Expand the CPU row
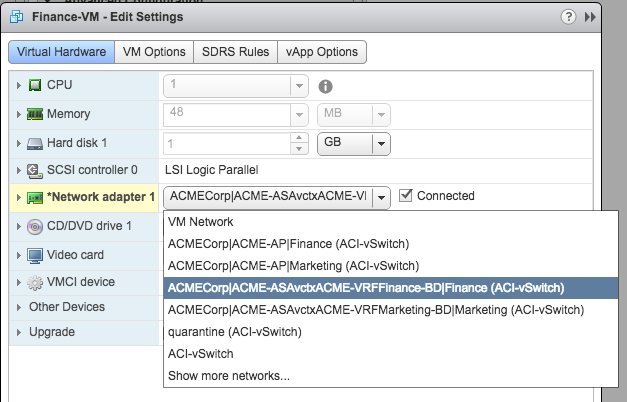This screenshot has height=402, width=627. click(x=18, y=85)
